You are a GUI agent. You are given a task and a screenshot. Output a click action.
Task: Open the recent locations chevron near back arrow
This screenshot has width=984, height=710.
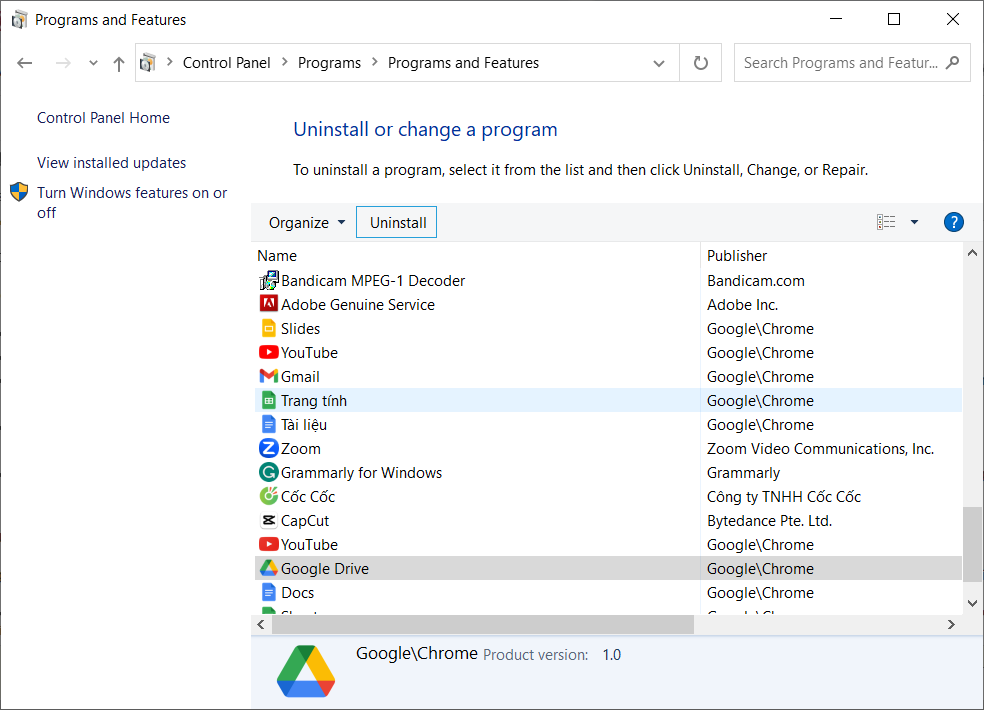(94, 63)
